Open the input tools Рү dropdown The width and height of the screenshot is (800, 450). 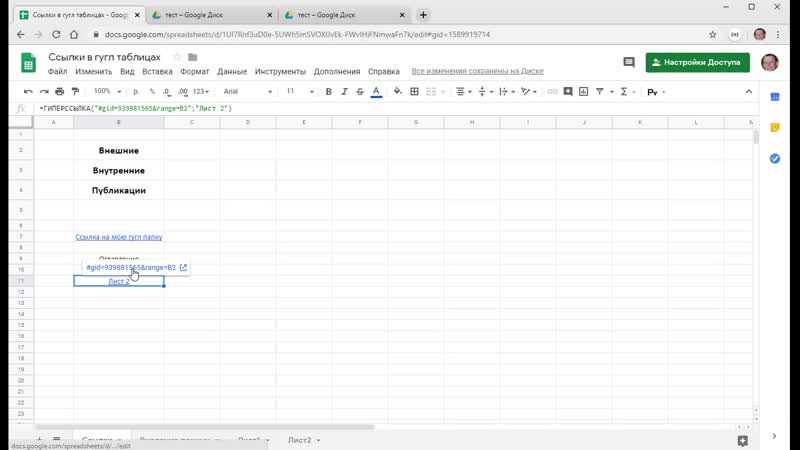tap(656, 92)
